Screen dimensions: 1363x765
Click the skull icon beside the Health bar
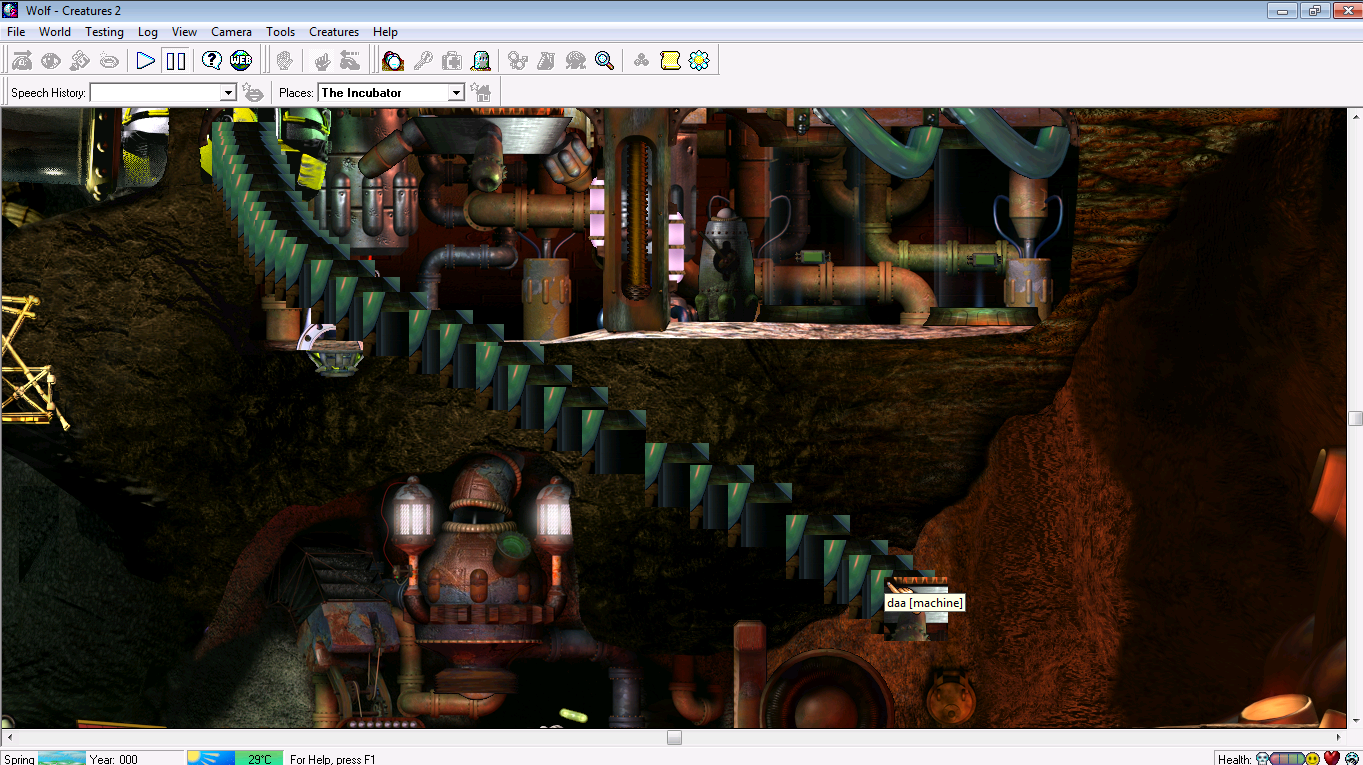1262,758
